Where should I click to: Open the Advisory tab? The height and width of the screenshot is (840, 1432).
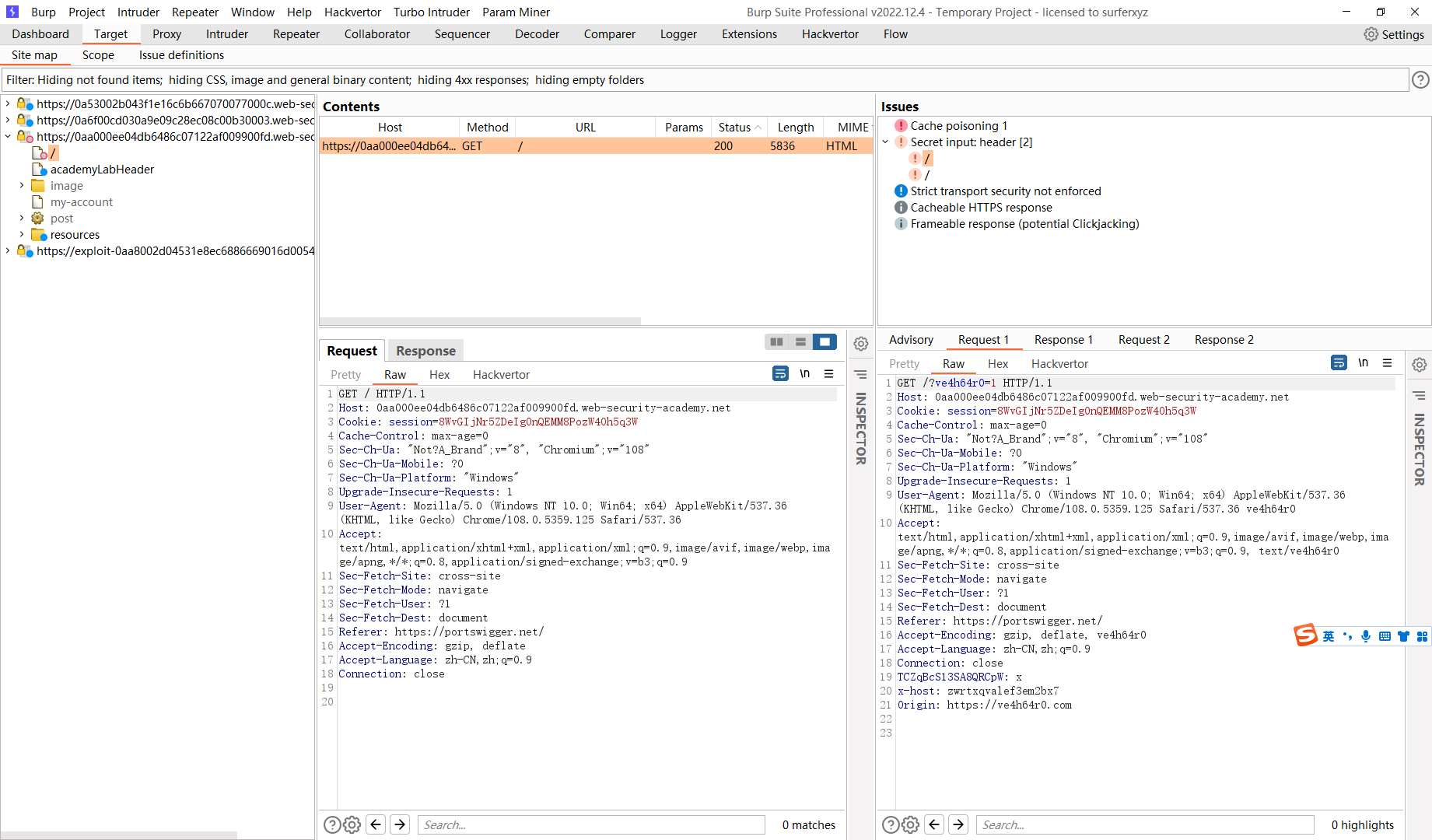point(911,340)
